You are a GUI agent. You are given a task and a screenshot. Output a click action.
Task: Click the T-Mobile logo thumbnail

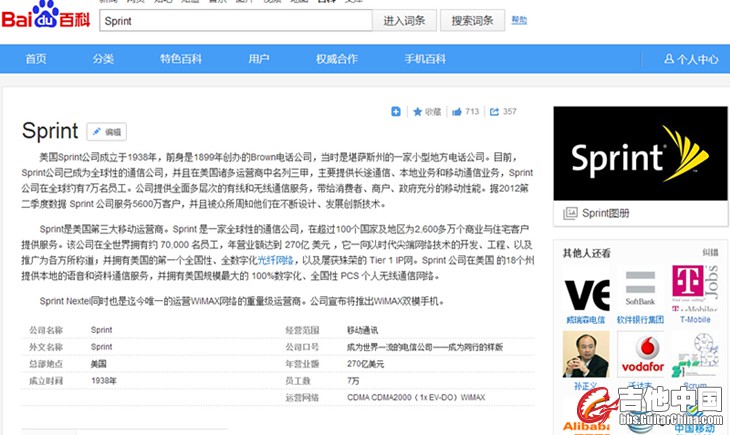click(695, 288)
